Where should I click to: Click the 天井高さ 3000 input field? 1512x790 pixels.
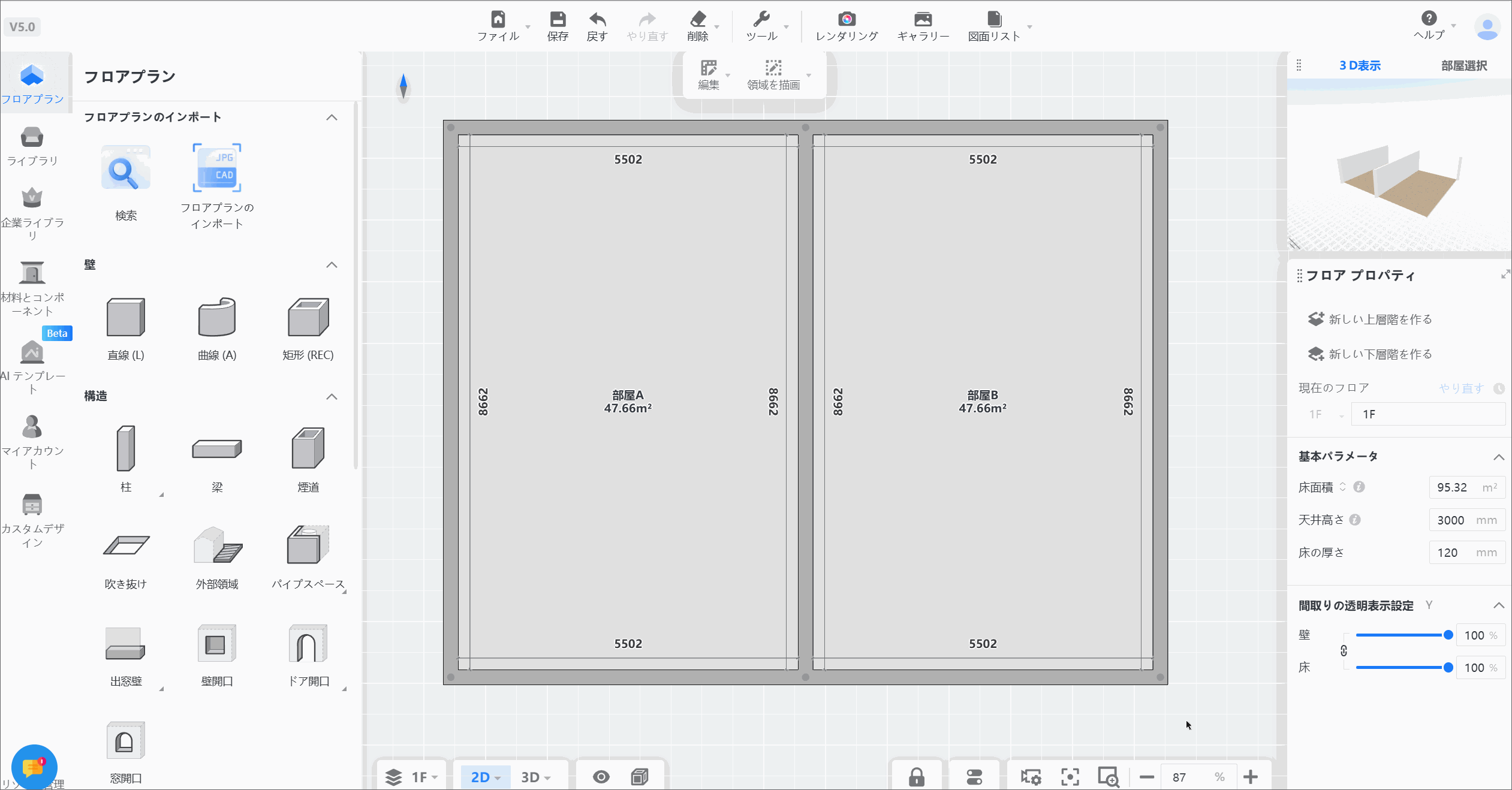[x=1467, y=520]
